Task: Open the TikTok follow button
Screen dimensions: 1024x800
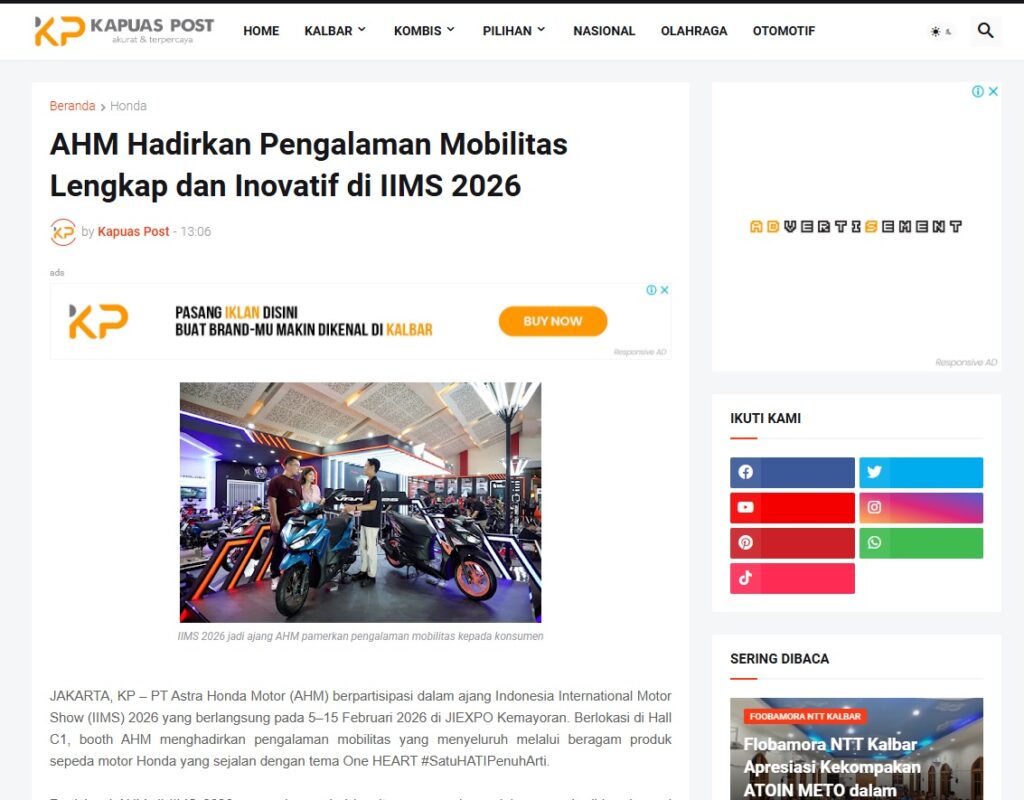Action: click(x=792, y=578)
